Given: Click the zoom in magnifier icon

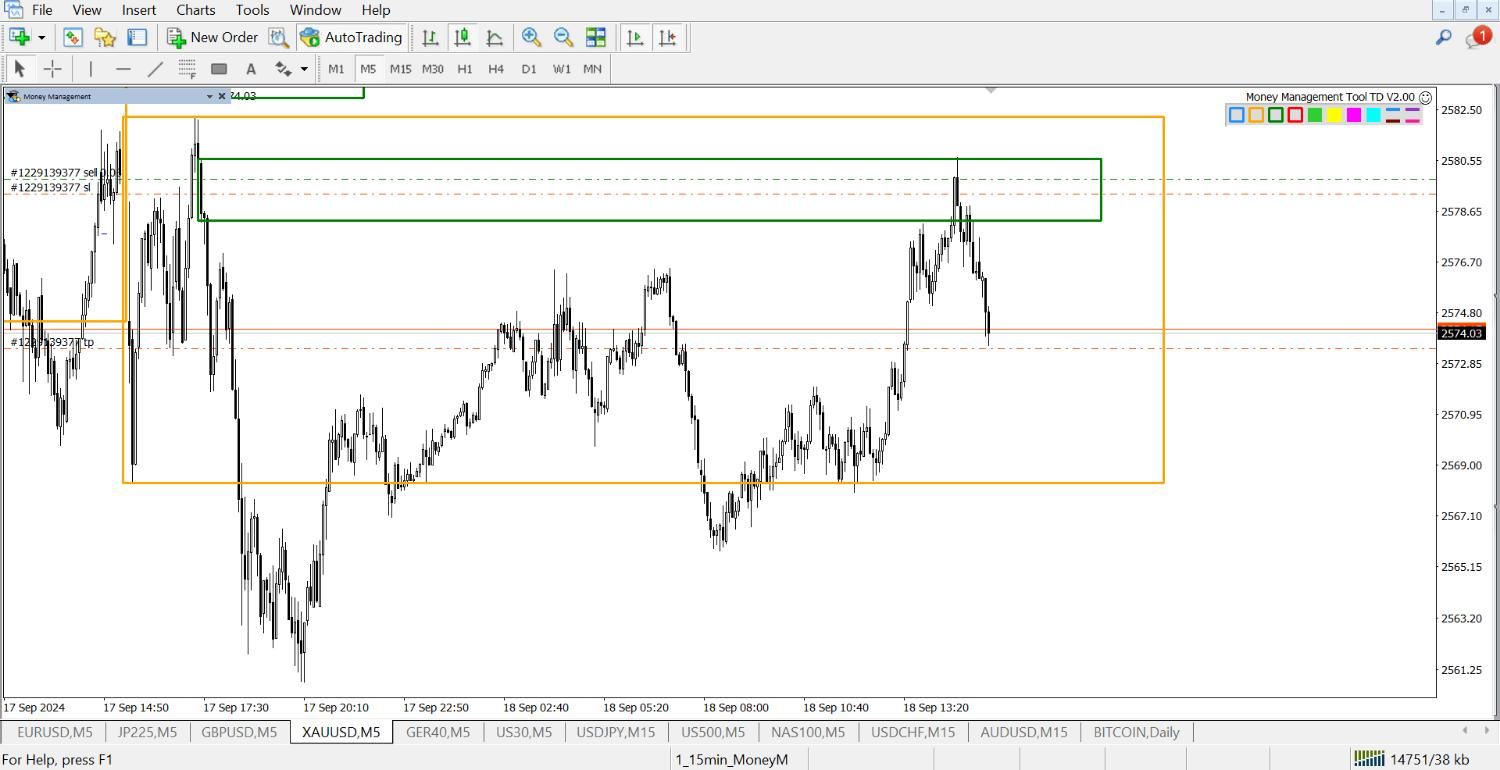Looking at the screenshot, I should tap(531, 37).
